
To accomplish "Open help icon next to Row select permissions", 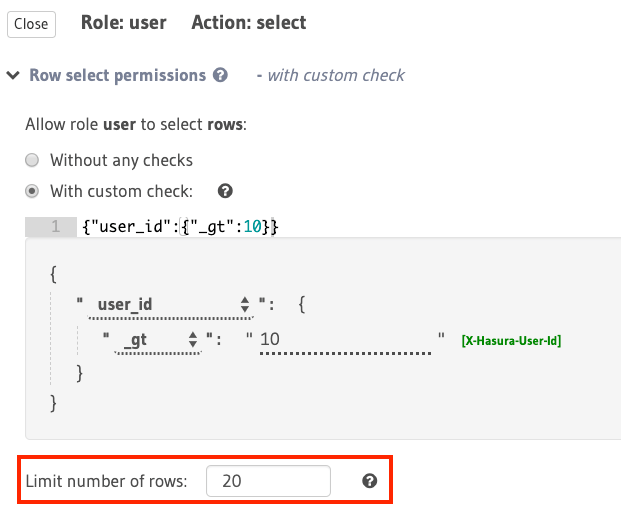I will click(x=220, y=75).
